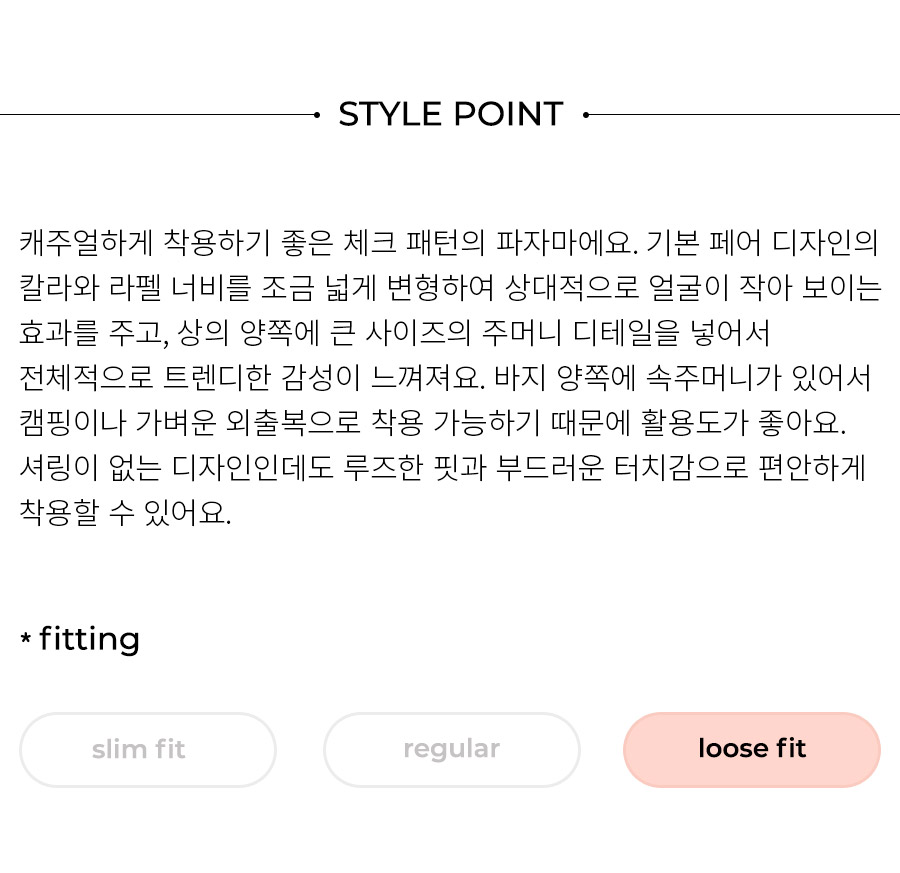Click the final line 착용할 수 있어요
The image size is (900, 873).
point(125,512)
